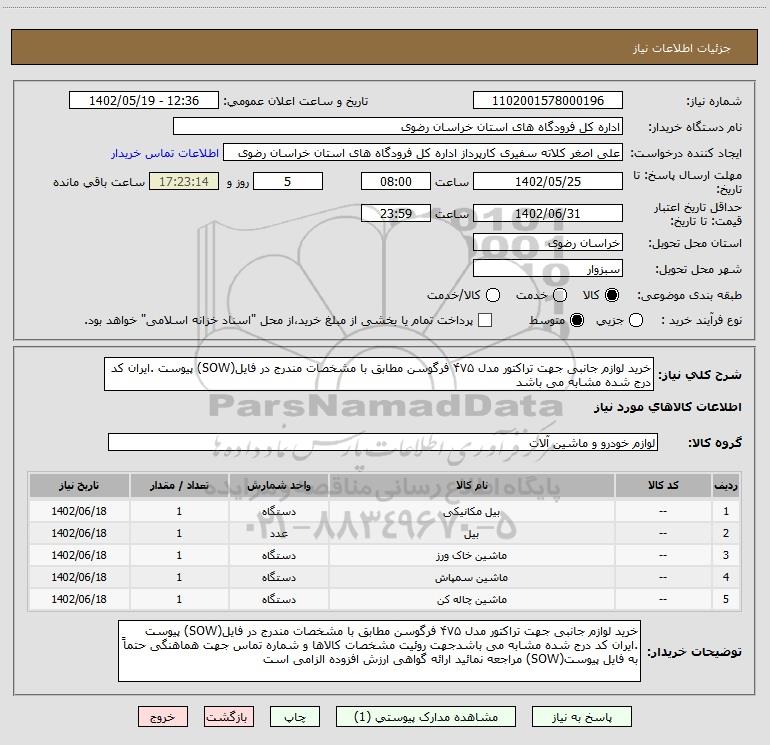The image size is (770, 745).
Task: Select item name ماشین چاله کن
Action: tap(471, 600)
